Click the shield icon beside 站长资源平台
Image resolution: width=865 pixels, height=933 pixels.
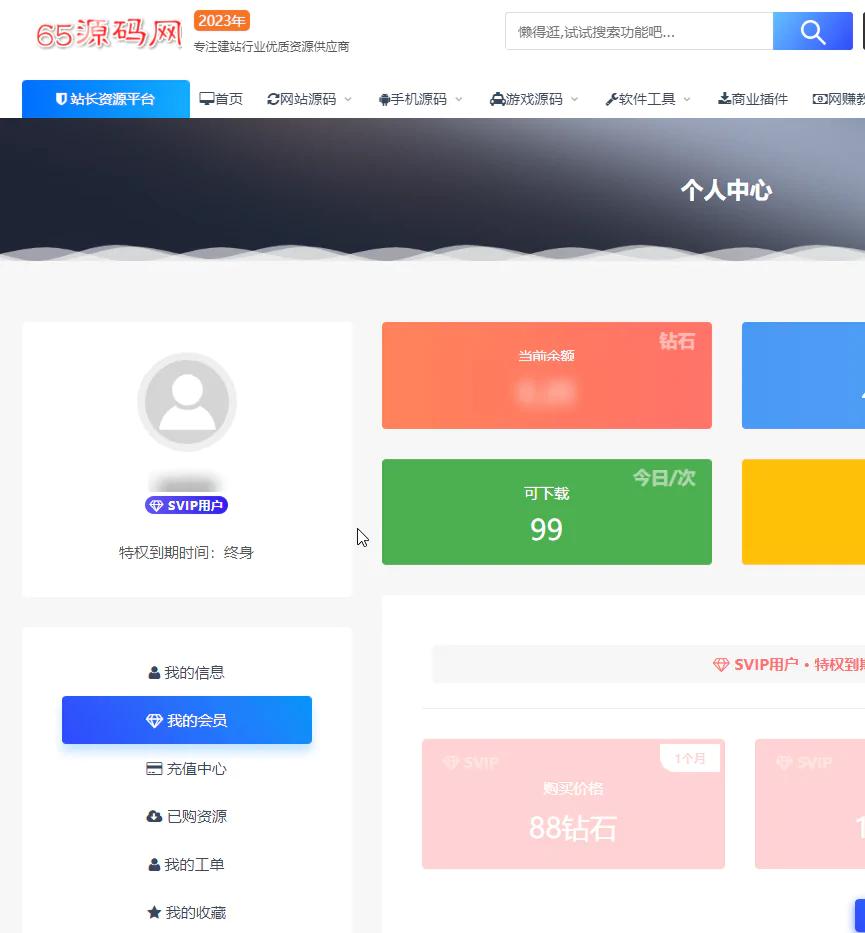61,99
